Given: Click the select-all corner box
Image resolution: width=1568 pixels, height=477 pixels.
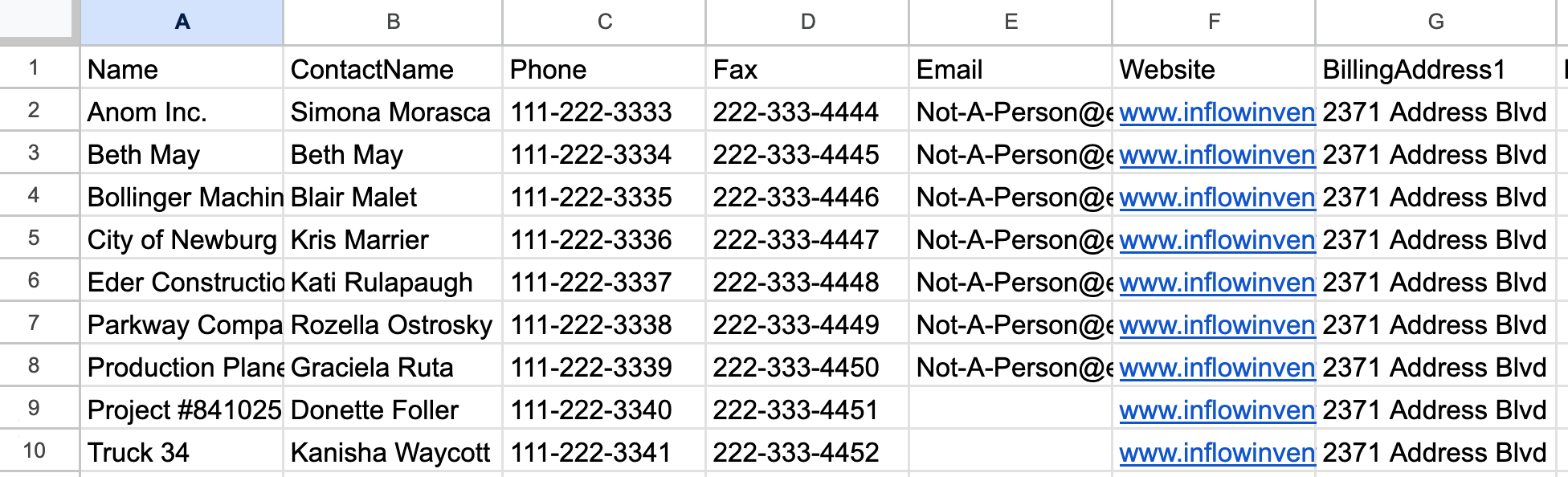Looking at the screenshot, I should point(39,20).
